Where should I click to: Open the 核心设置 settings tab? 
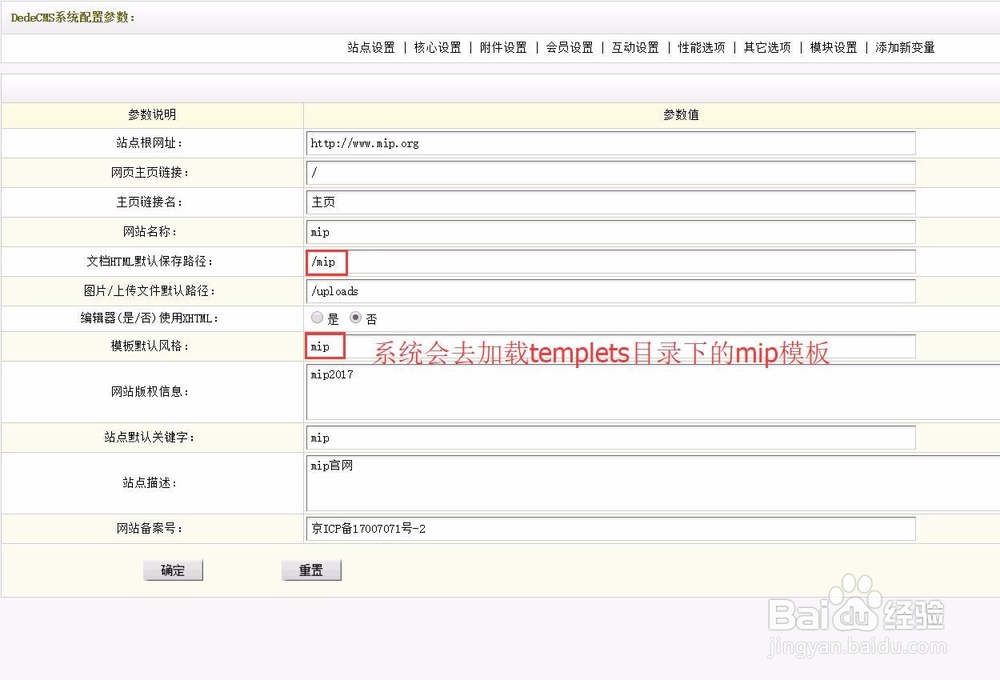click(x=437, y=47)
